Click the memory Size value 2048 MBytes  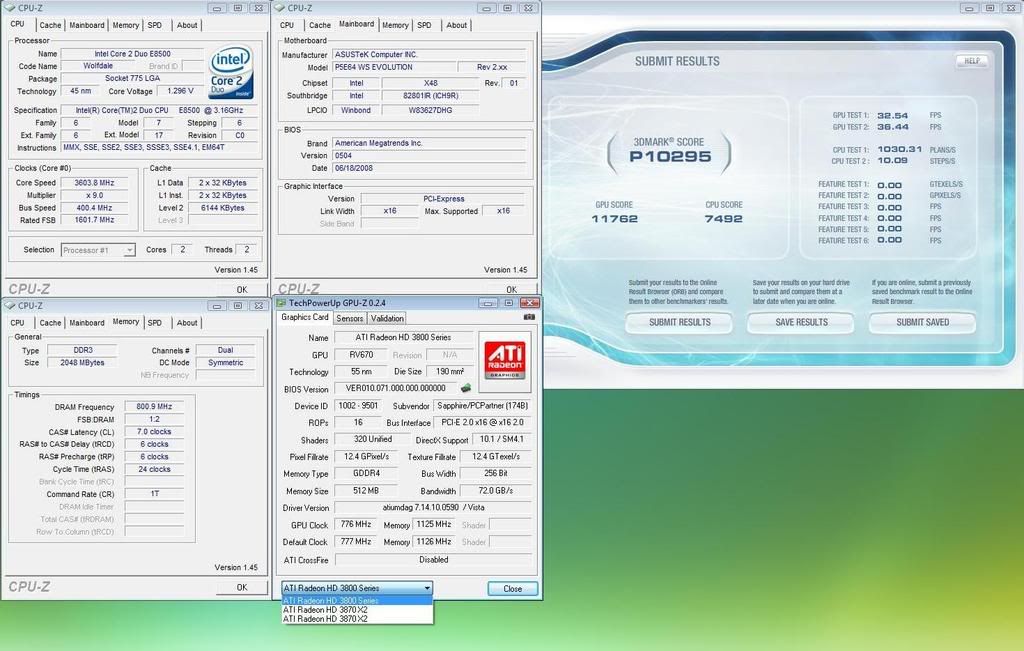(82, 362)
